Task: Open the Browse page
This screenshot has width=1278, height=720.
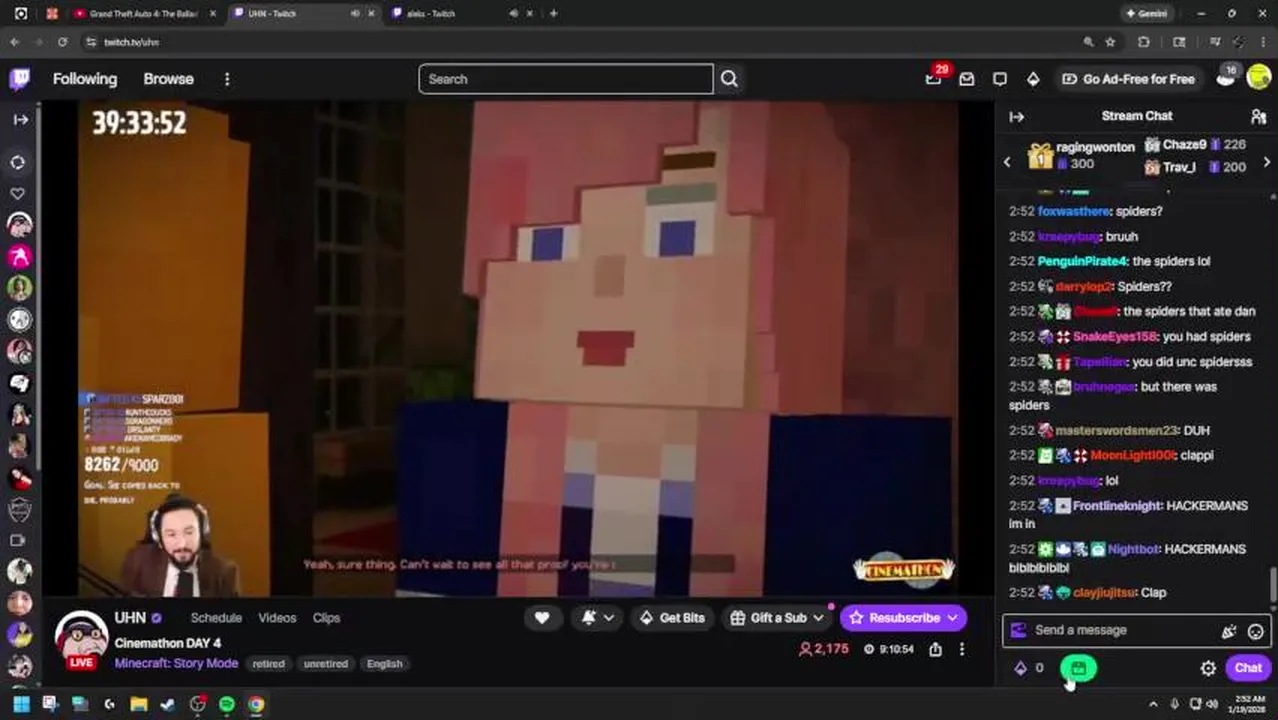Action: (168, 79)
